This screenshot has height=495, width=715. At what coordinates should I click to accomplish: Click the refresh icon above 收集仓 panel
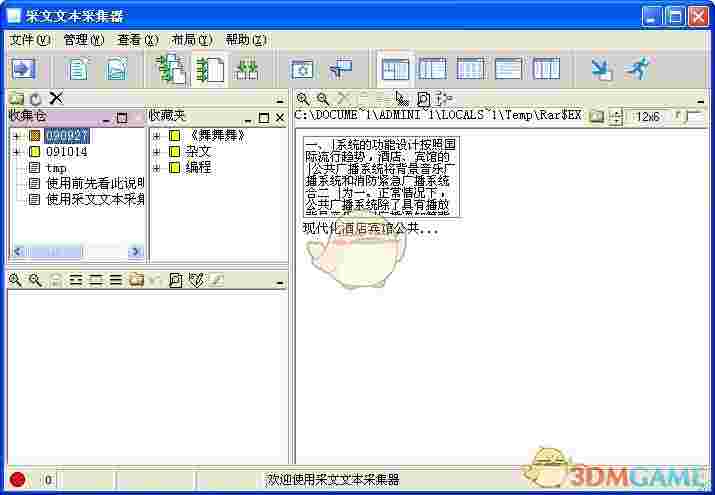tap(36, 98)
